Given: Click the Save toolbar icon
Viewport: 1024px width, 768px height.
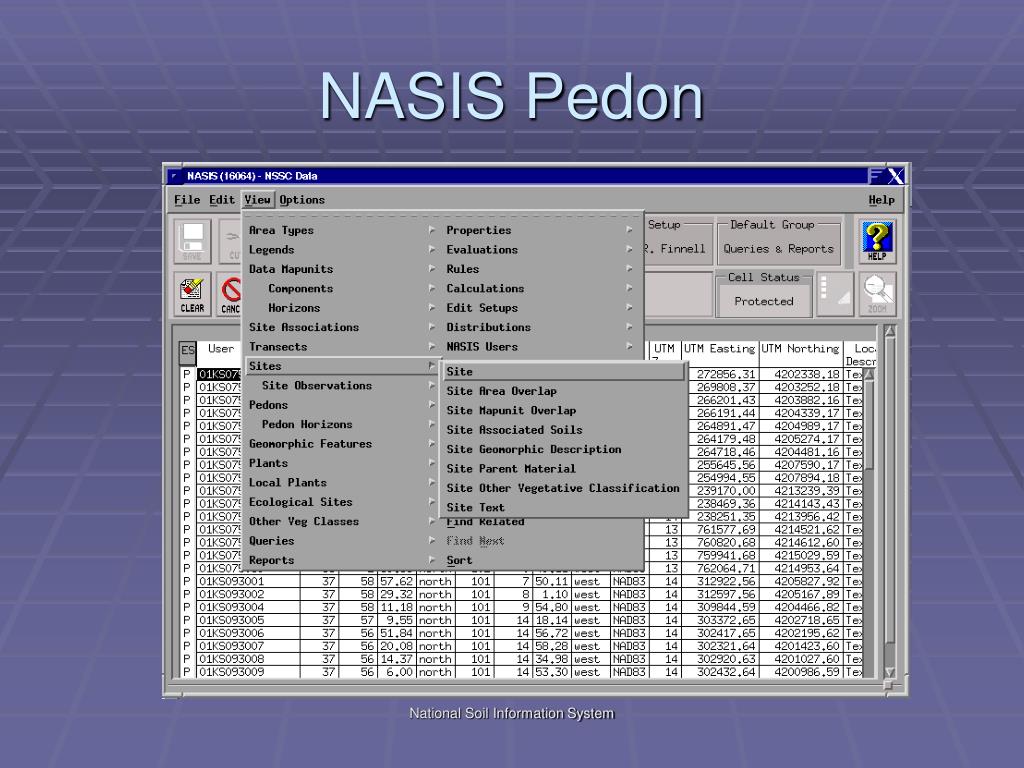Looking at the screenshot, I should (x=193, y=241).
